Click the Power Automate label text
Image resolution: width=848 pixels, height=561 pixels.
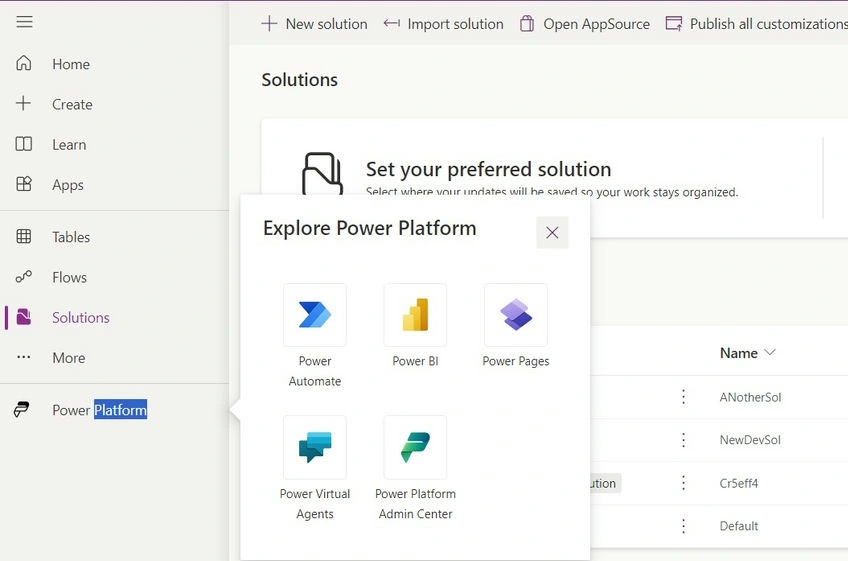click(x=315, y=371)
